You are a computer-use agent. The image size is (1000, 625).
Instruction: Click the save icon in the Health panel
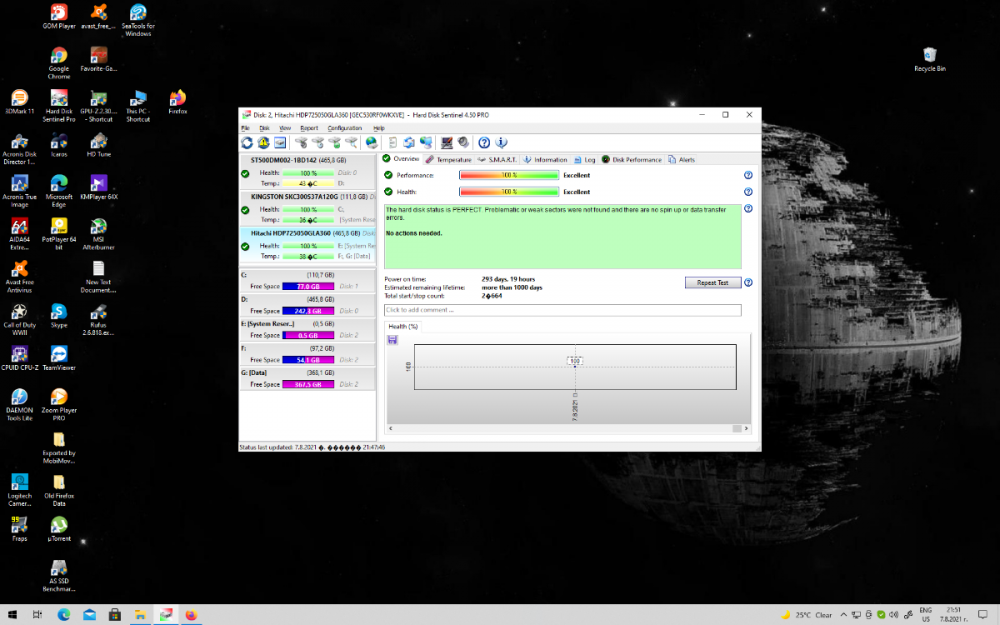[x=392, y=340]
